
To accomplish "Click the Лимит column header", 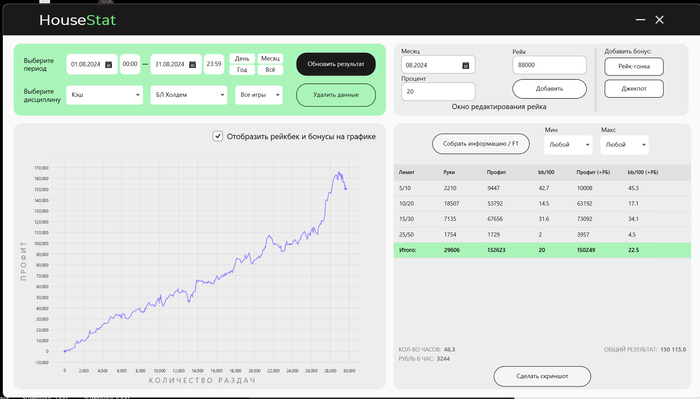I will pos(407,172).
